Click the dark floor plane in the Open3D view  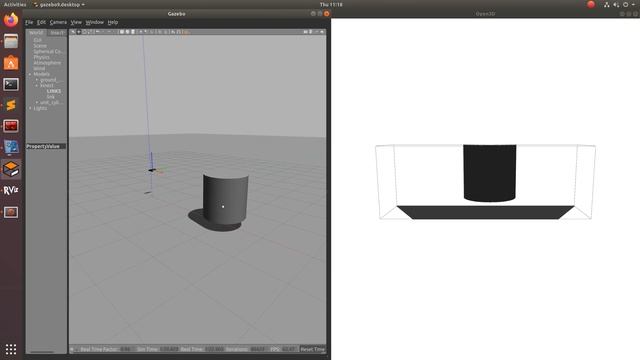coord(485,212)
